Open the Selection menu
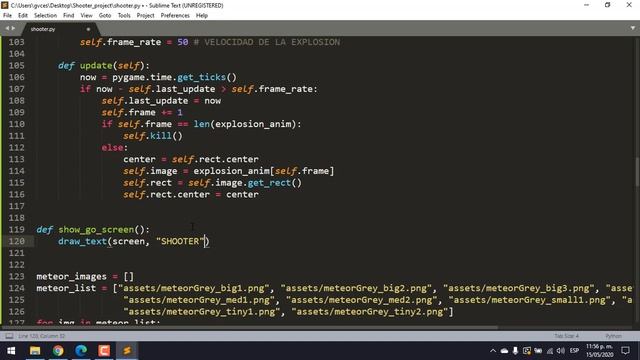640x360 pixels. [45, 16]
